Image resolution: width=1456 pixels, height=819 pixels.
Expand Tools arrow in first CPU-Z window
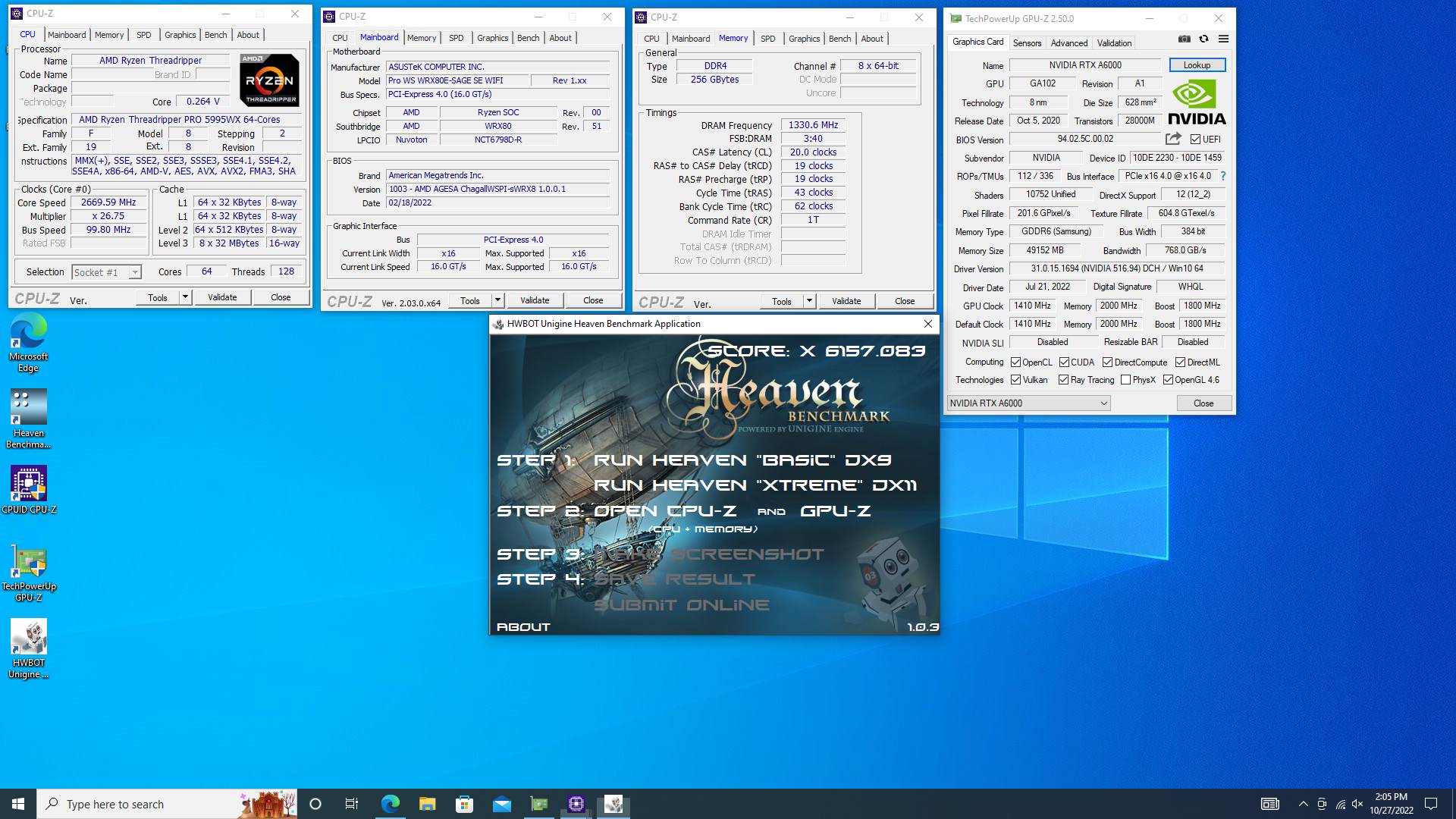pos(185,297)
